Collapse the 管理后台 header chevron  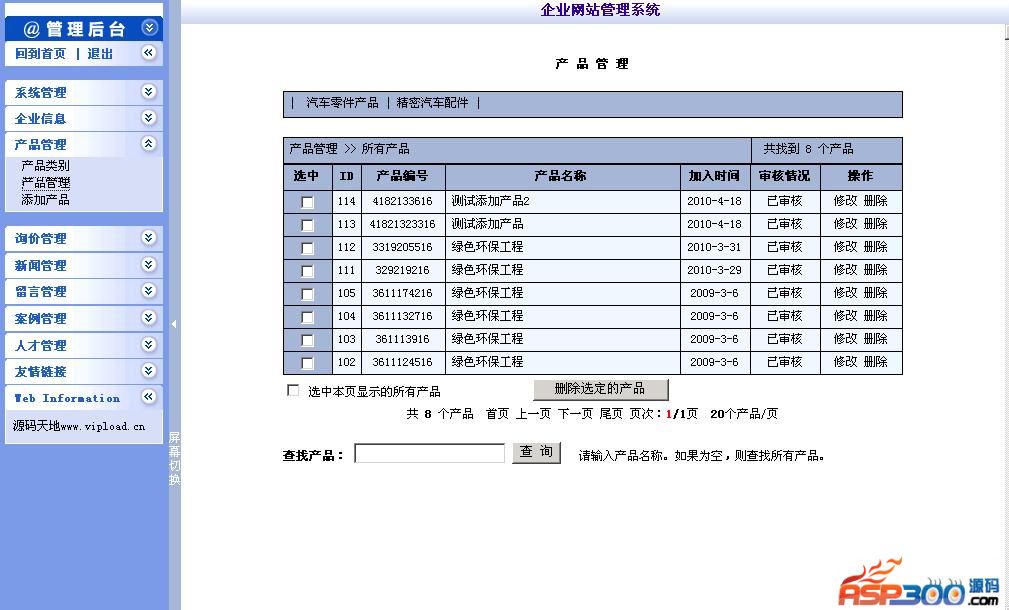(x=149, y=28)
